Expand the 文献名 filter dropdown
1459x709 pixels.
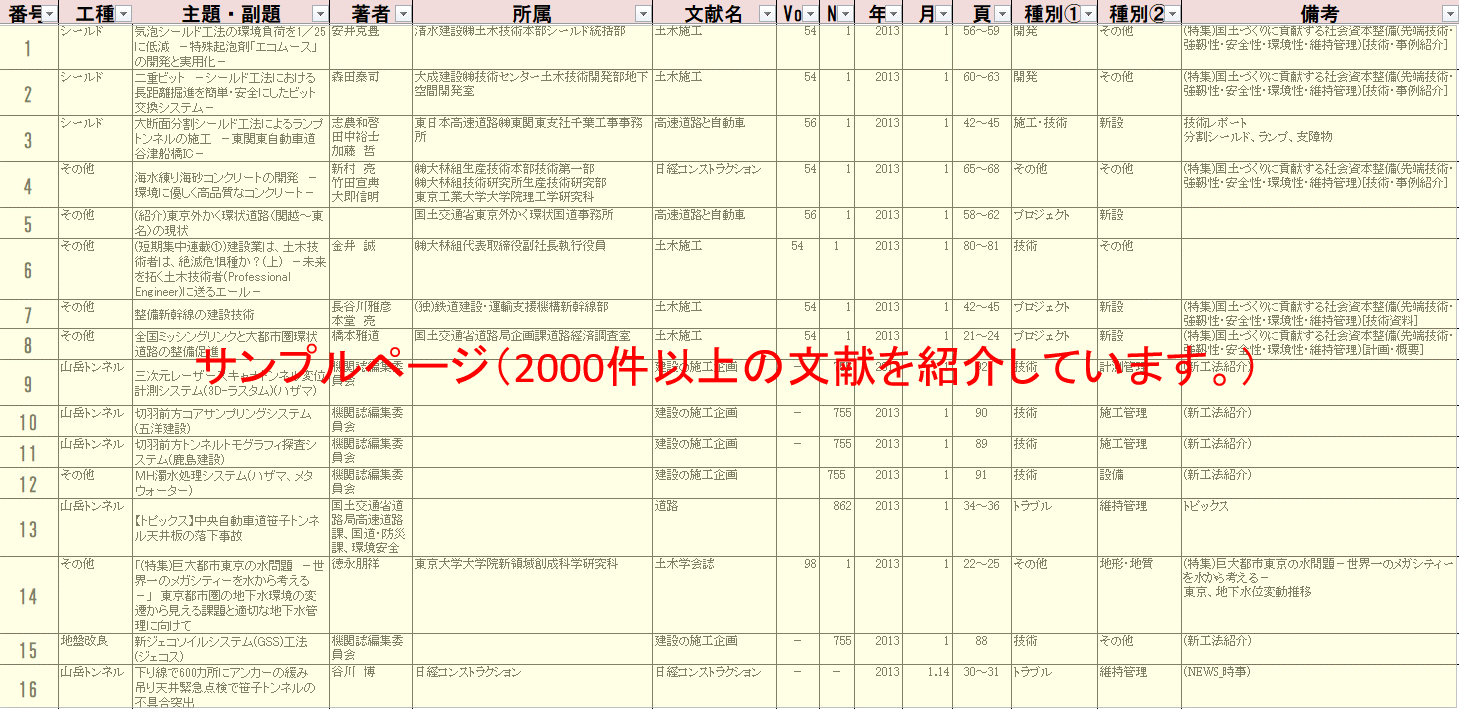(x=767, y=13)
